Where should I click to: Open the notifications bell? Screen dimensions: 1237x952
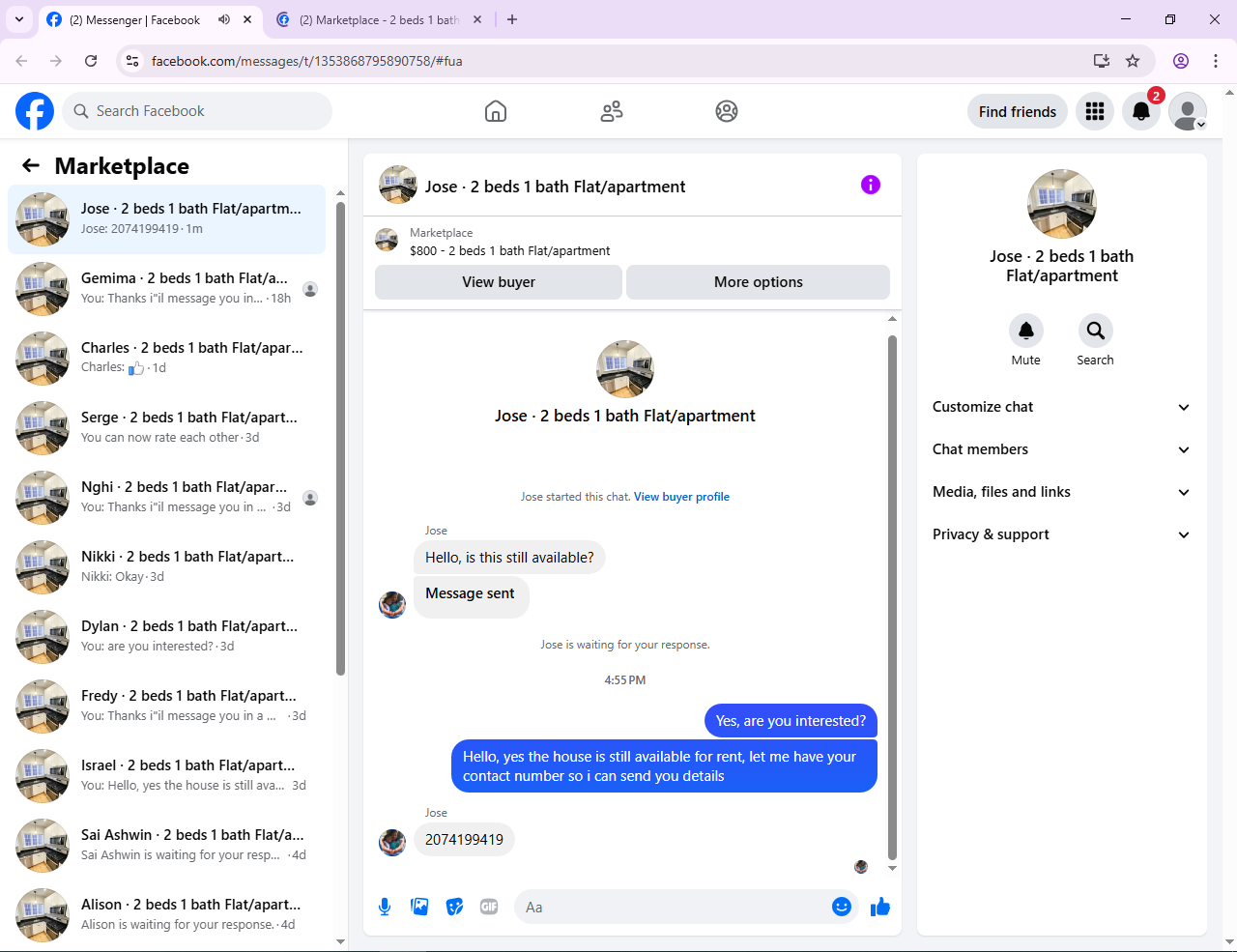click(x=1141, y=111)
